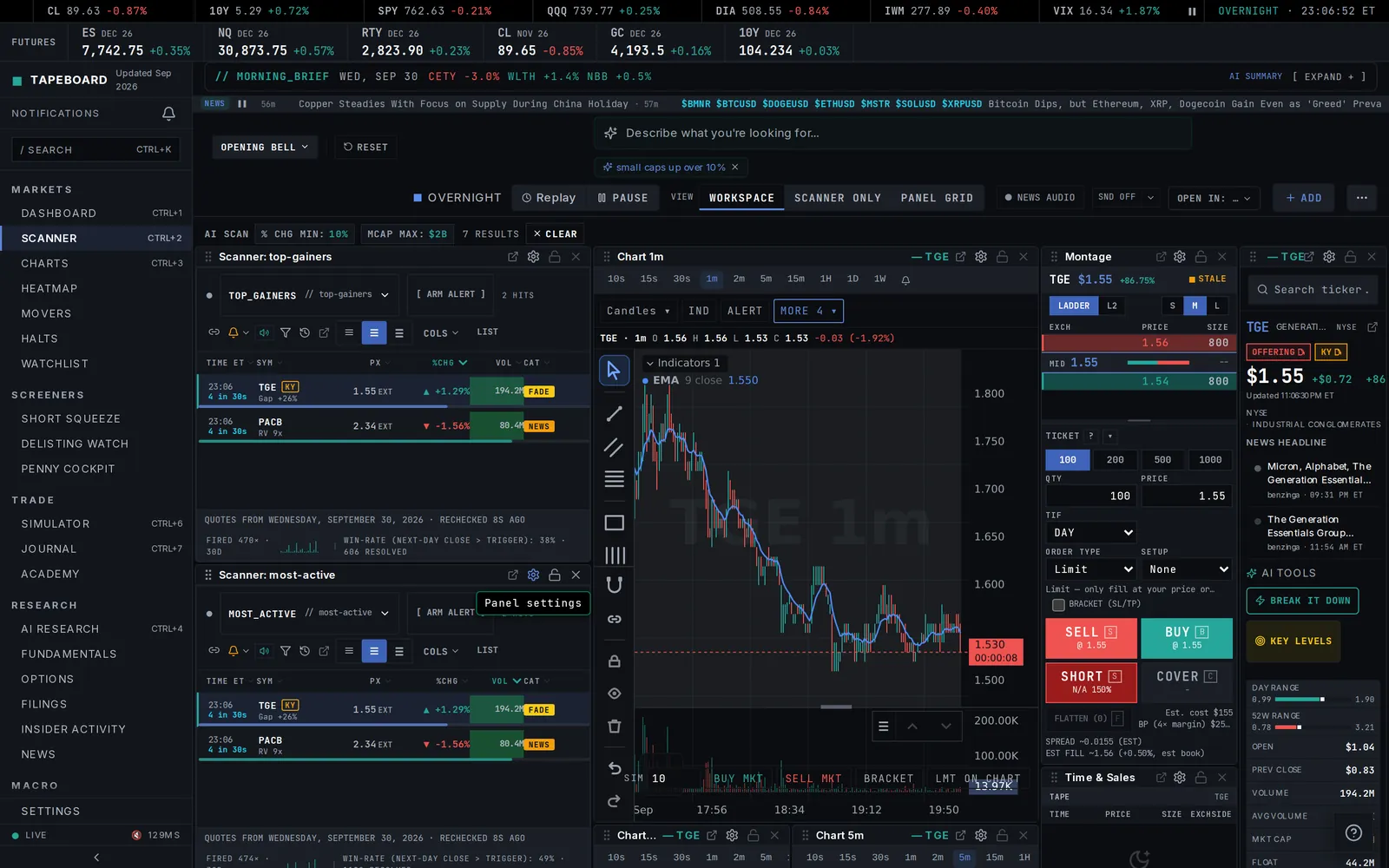Select the cursor tool in chart toolbar
The width and height of the screenshot is (1389, 868).
point(614,371)
